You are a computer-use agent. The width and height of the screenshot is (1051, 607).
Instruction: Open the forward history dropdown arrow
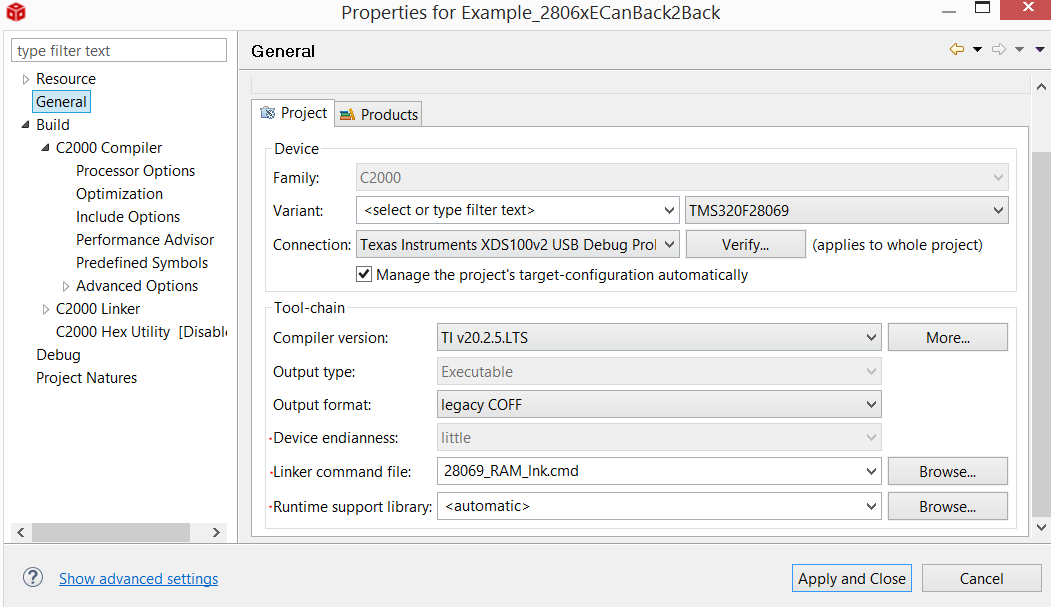[x=1019, y=50]
